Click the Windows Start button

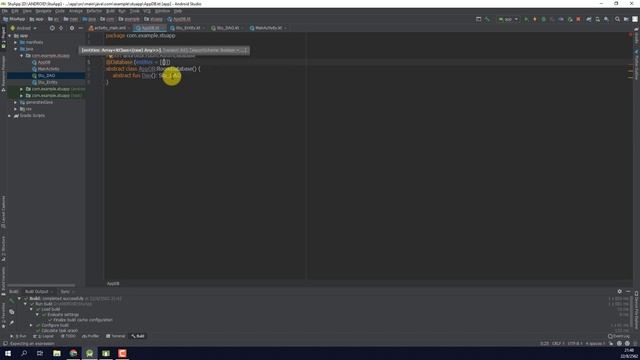pos(8,353)
